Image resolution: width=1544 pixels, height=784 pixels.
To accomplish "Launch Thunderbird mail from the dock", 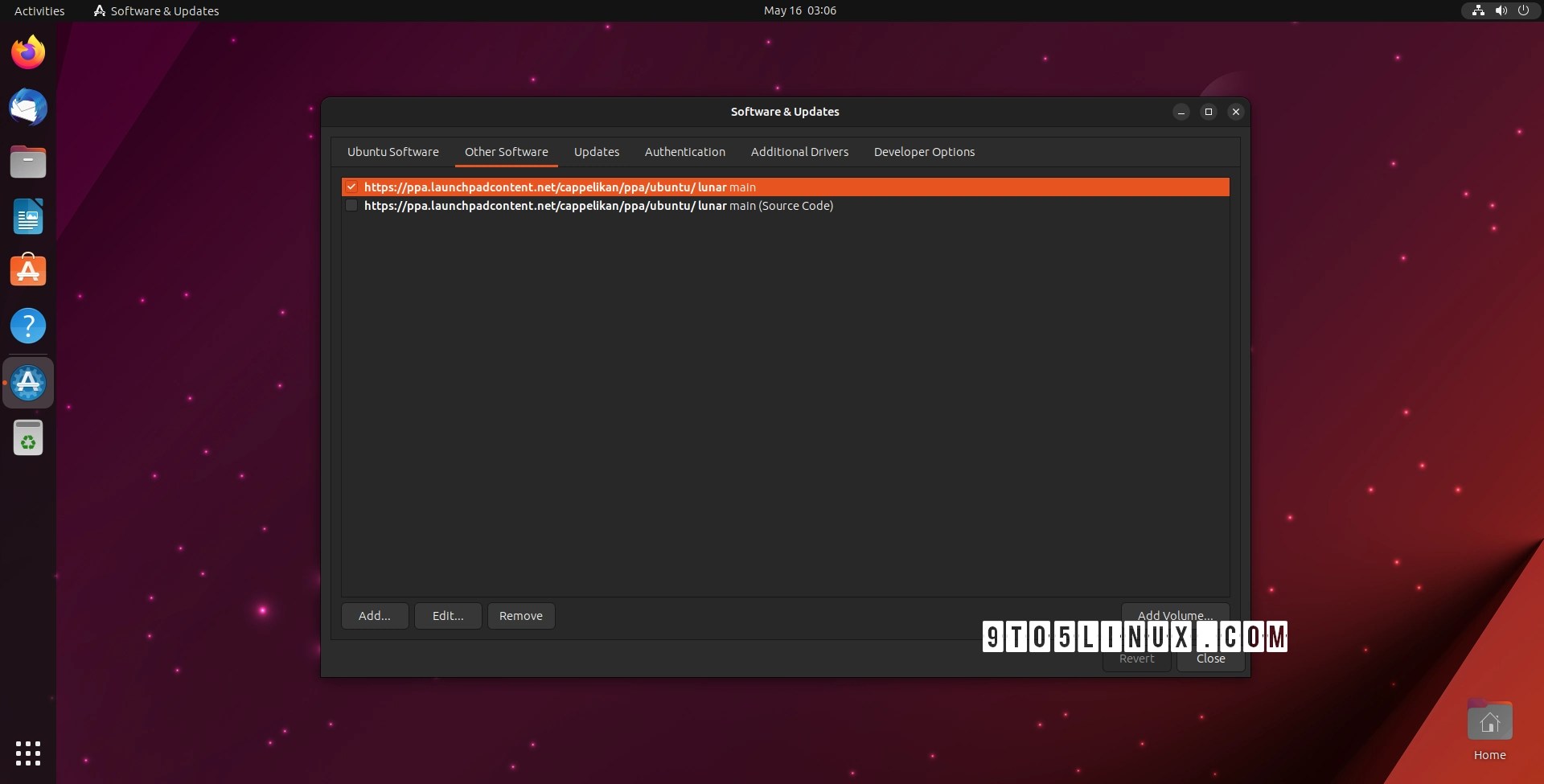I will pos(28,107).
